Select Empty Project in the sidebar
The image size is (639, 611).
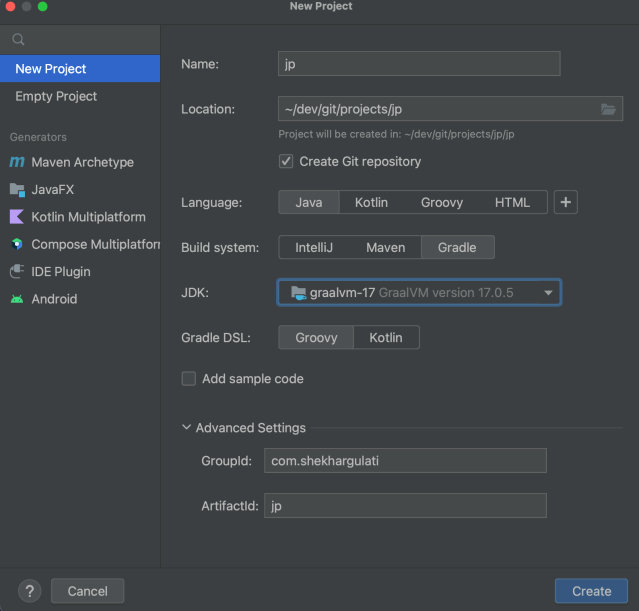click(x=56, y=96)
